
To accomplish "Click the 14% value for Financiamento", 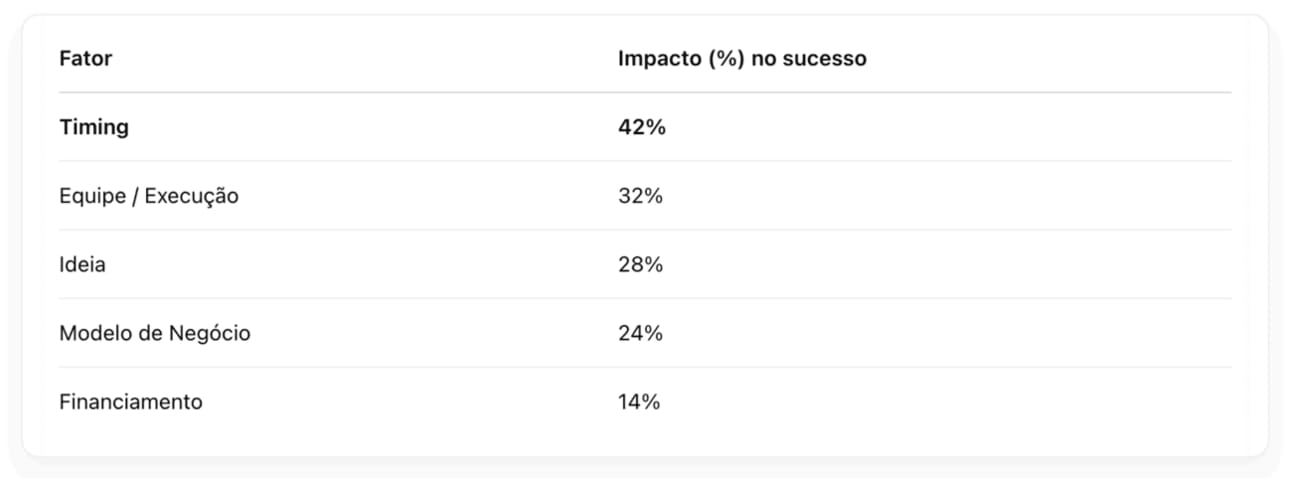I will (x=639, y=402).
